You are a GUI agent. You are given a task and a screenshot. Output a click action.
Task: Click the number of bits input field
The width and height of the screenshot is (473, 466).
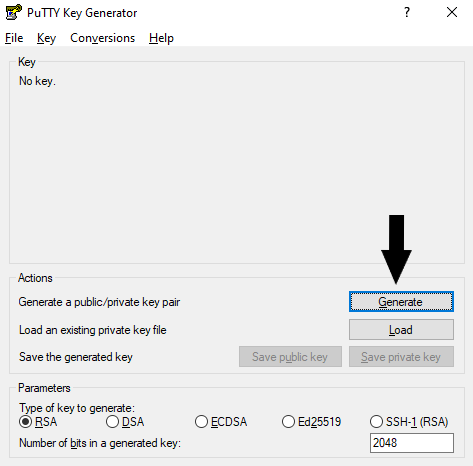(412, 443)
